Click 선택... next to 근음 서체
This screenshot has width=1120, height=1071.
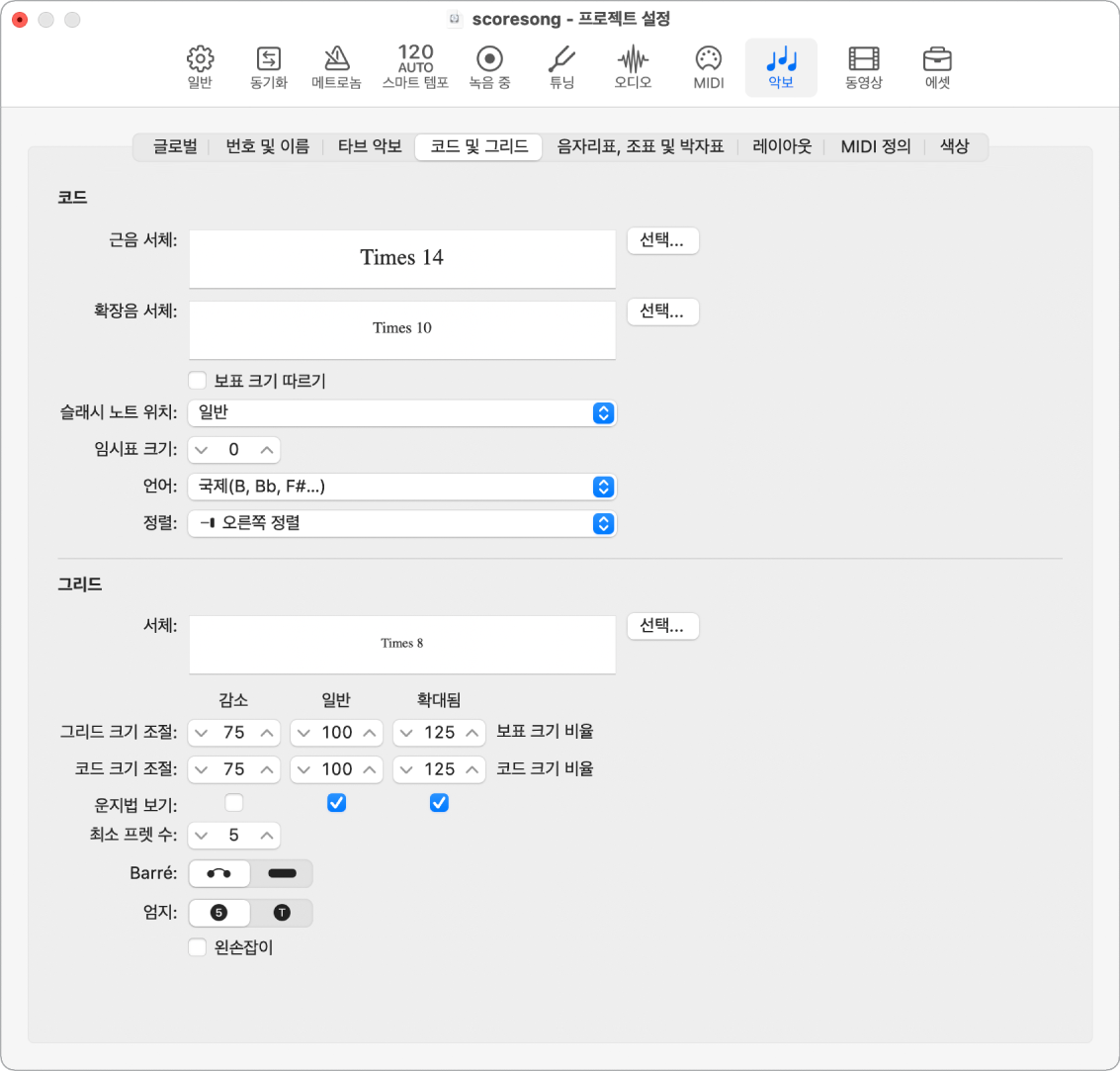(662, 240)
